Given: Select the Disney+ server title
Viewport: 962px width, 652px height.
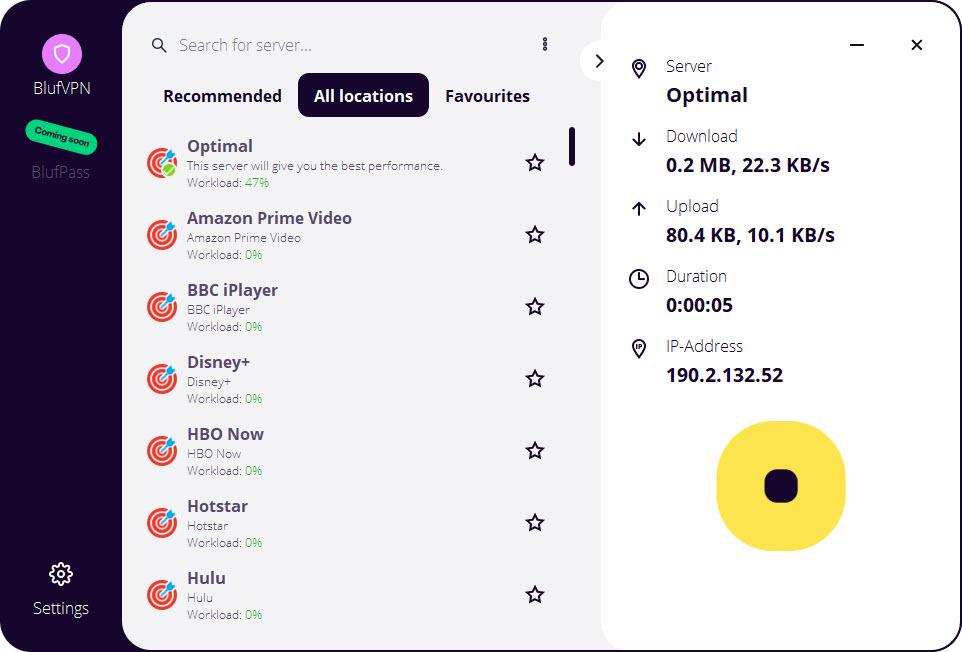Looking at the screenshot, I should pos(218,362).
